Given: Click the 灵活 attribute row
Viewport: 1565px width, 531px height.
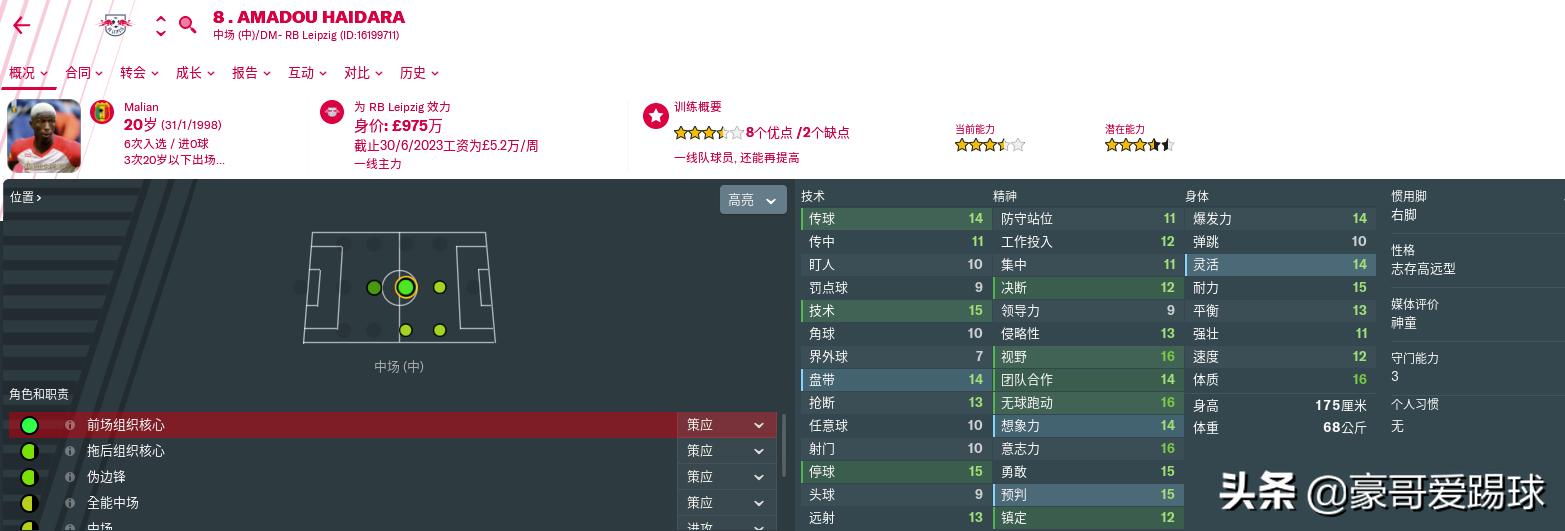Looking at the screenshot, I should click(x=1279, y=265).
